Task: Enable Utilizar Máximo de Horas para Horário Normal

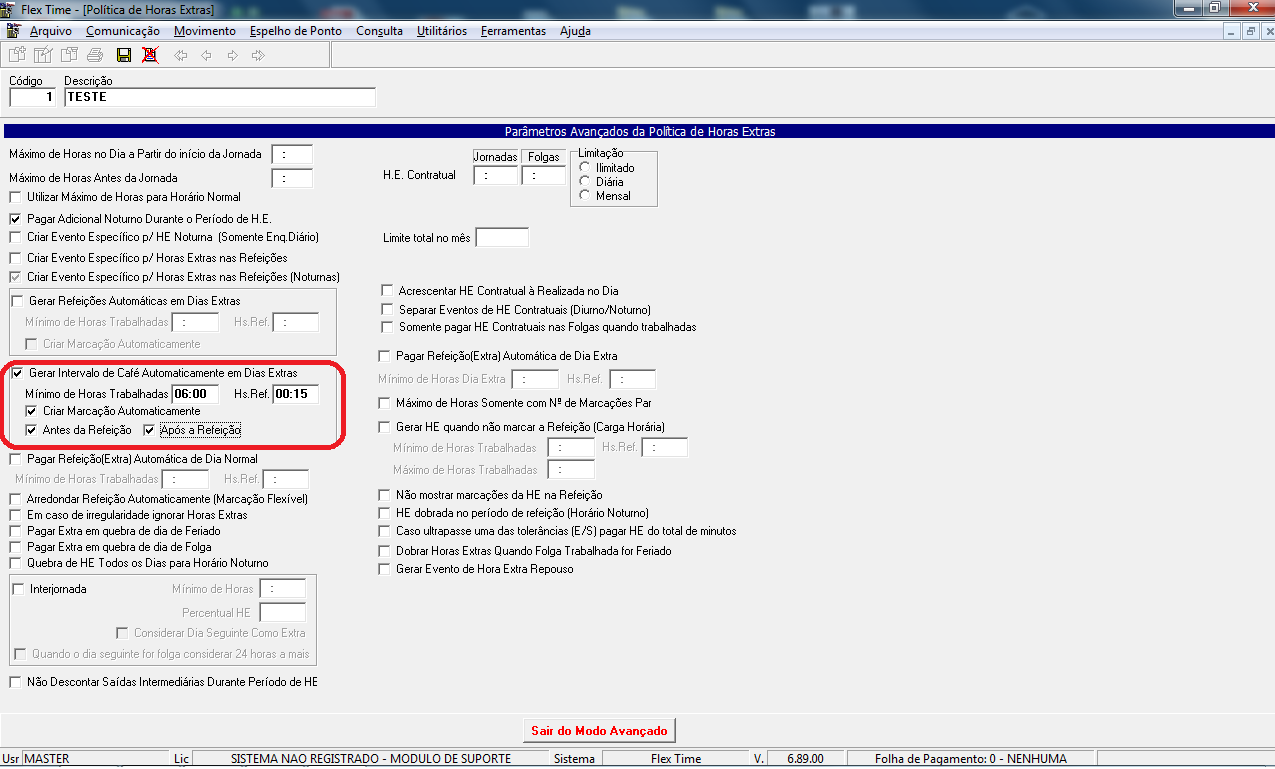Action: point(15,197)
